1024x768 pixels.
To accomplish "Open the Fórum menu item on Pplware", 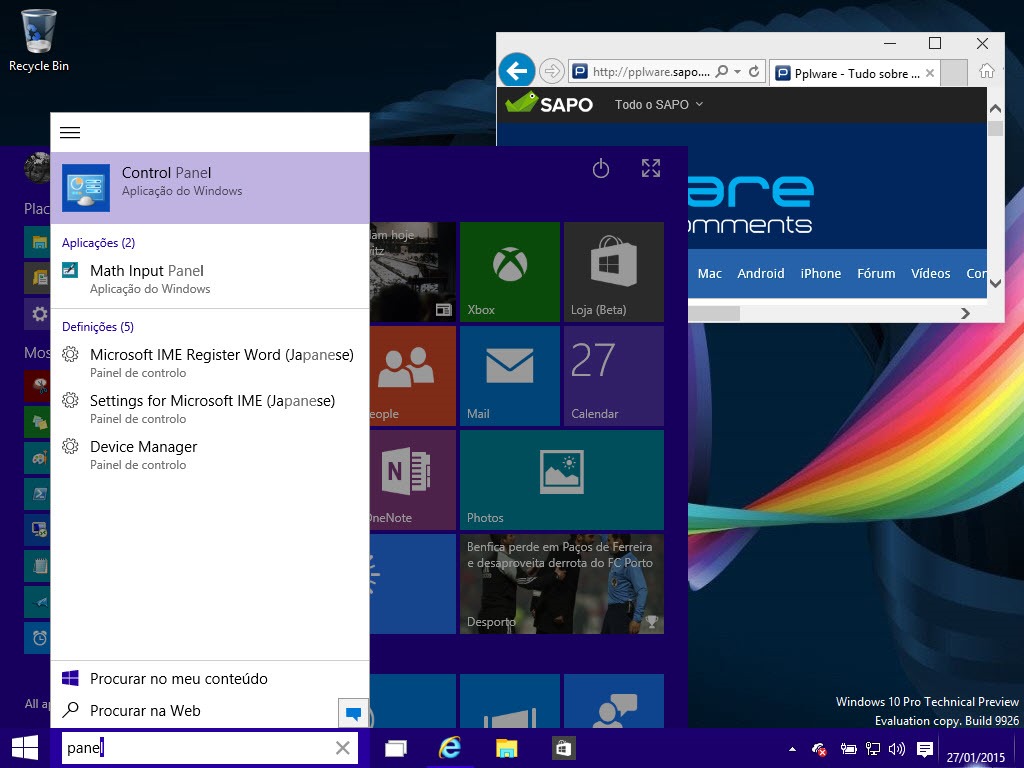I will point(876,274).
